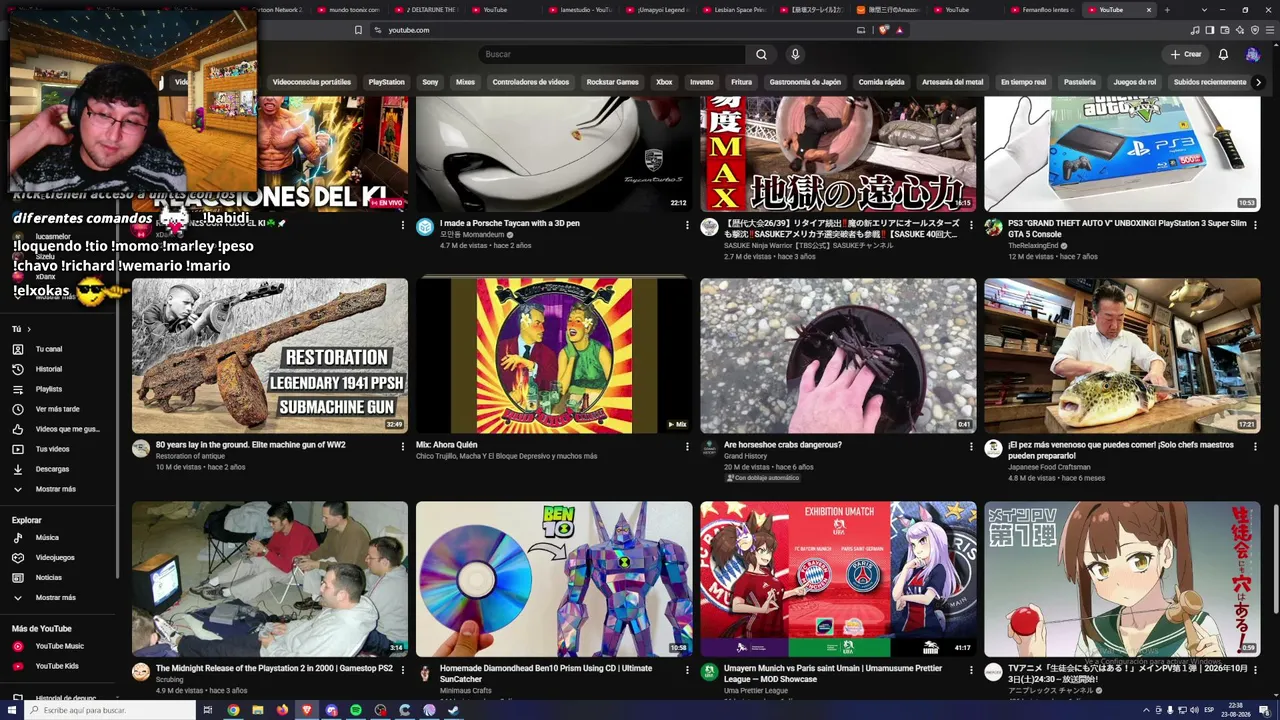This screenshot has height=720, width=1280.
Task: Open options for Porsche Taycan video
Action: [687, 225]
